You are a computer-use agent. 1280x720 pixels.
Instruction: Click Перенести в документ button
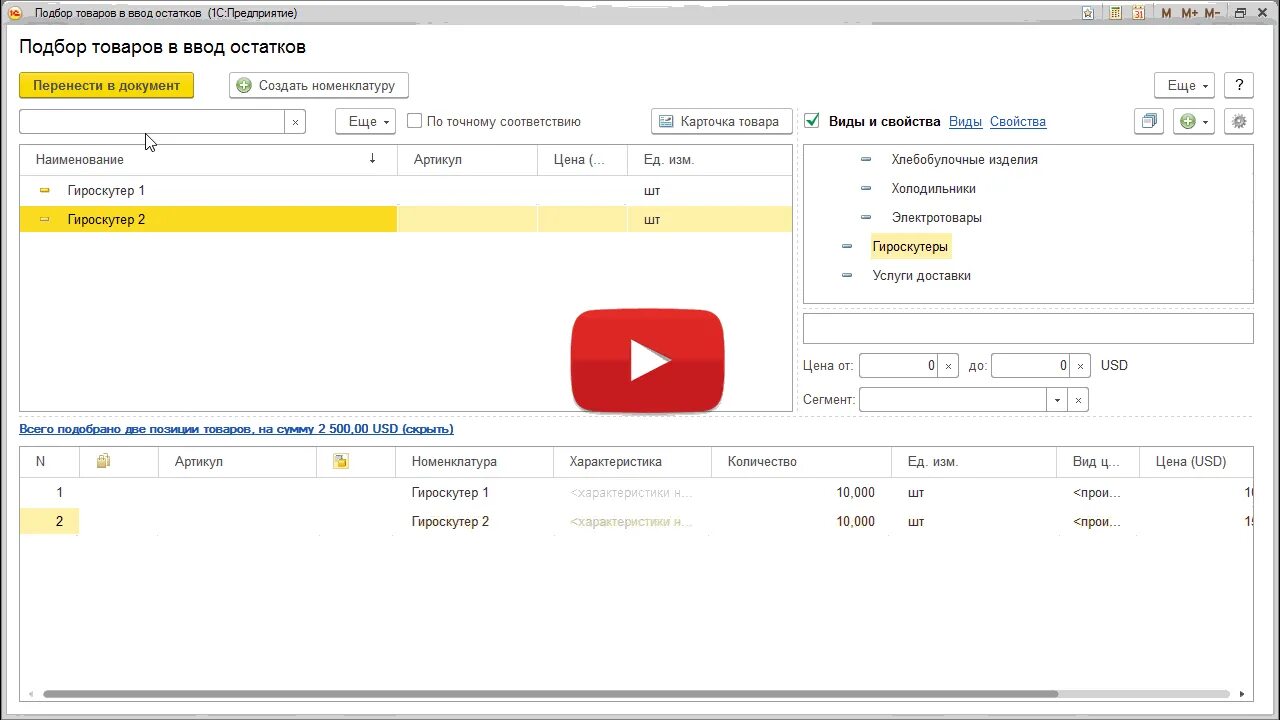coord(106,85)
